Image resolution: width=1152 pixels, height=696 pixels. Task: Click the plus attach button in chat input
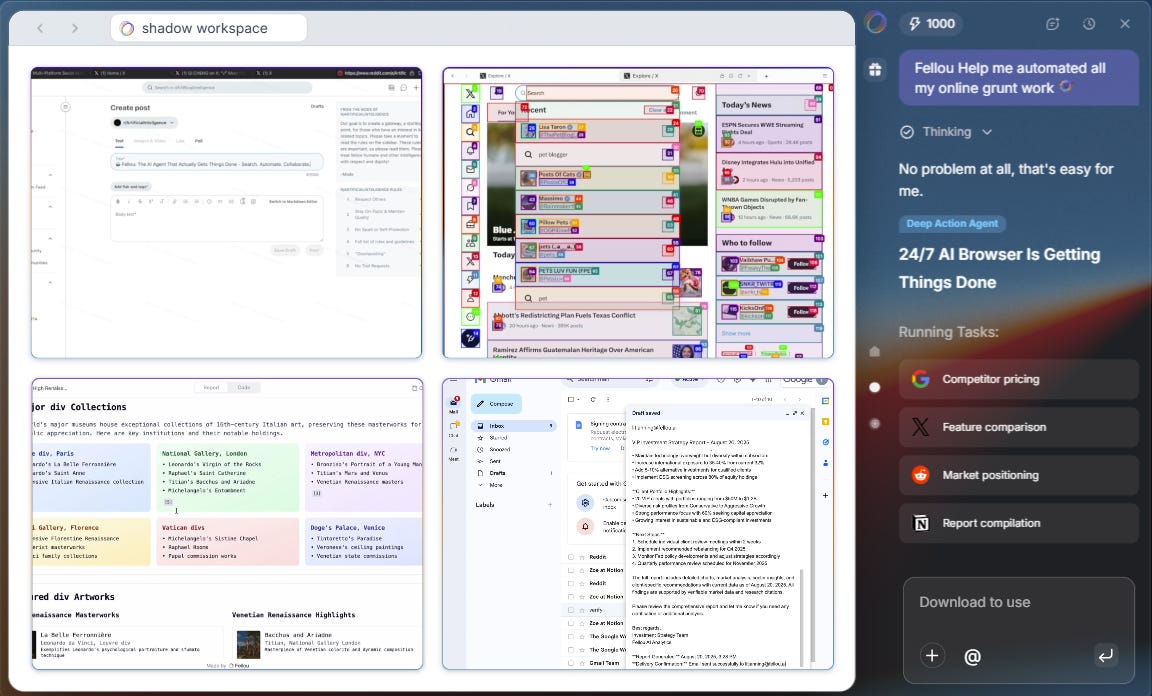932,656
